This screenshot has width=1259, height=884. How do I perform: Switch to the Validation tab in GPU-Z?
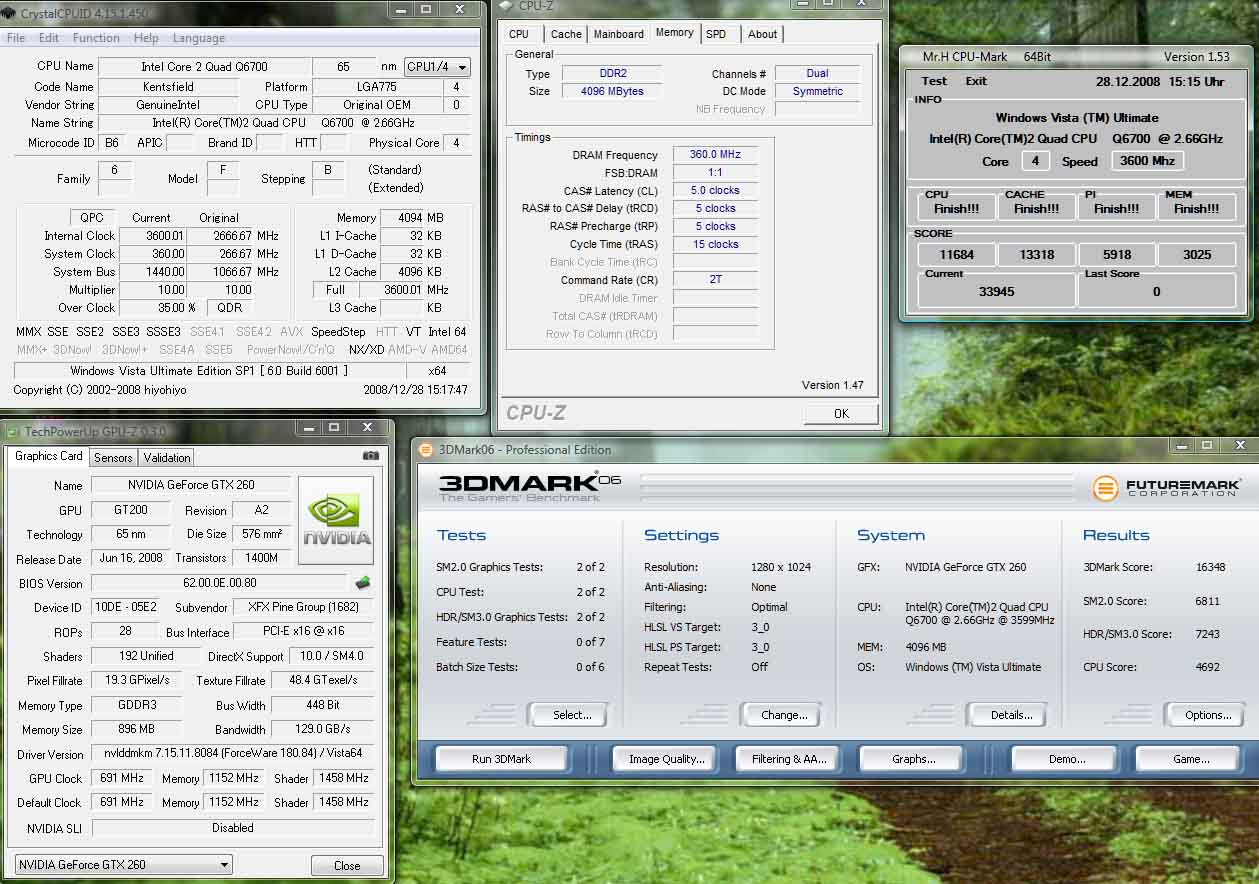click(167, 458)
